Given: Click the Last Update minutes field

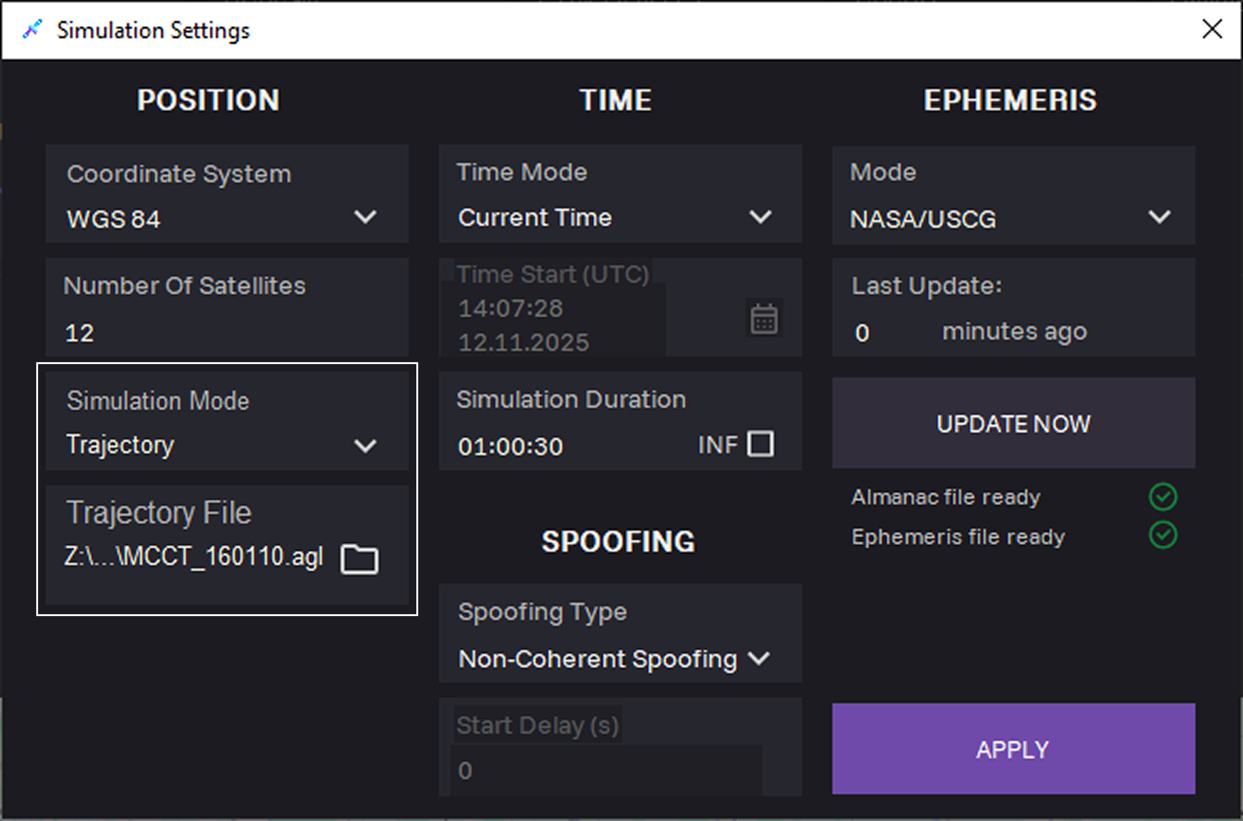Looking at the screenshot, I should coord(888,332).
